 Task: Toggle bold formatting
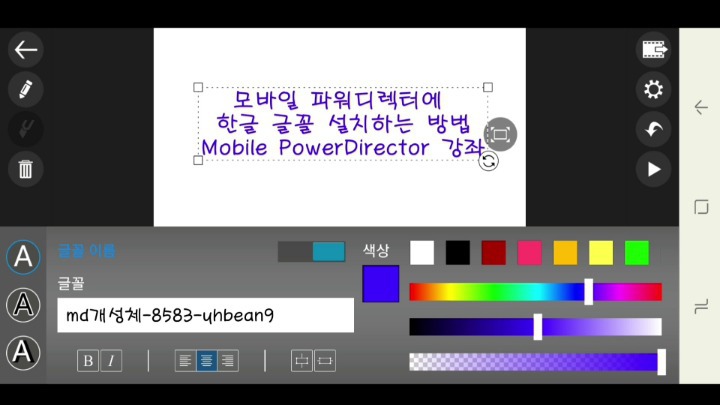[x=88, y=360]
